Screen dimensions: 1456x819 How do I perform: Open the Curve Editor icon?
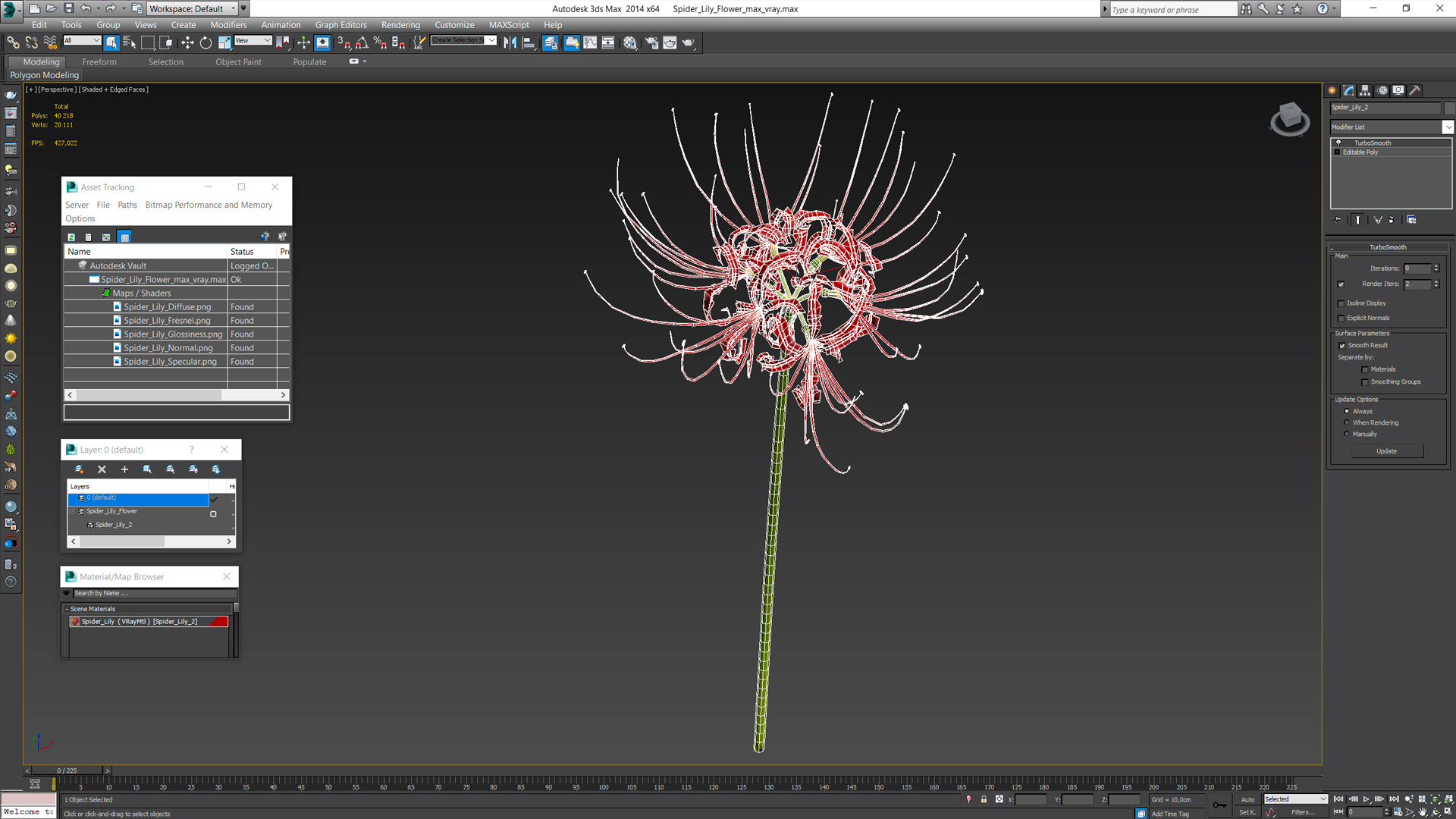click(x=590, y=43)
